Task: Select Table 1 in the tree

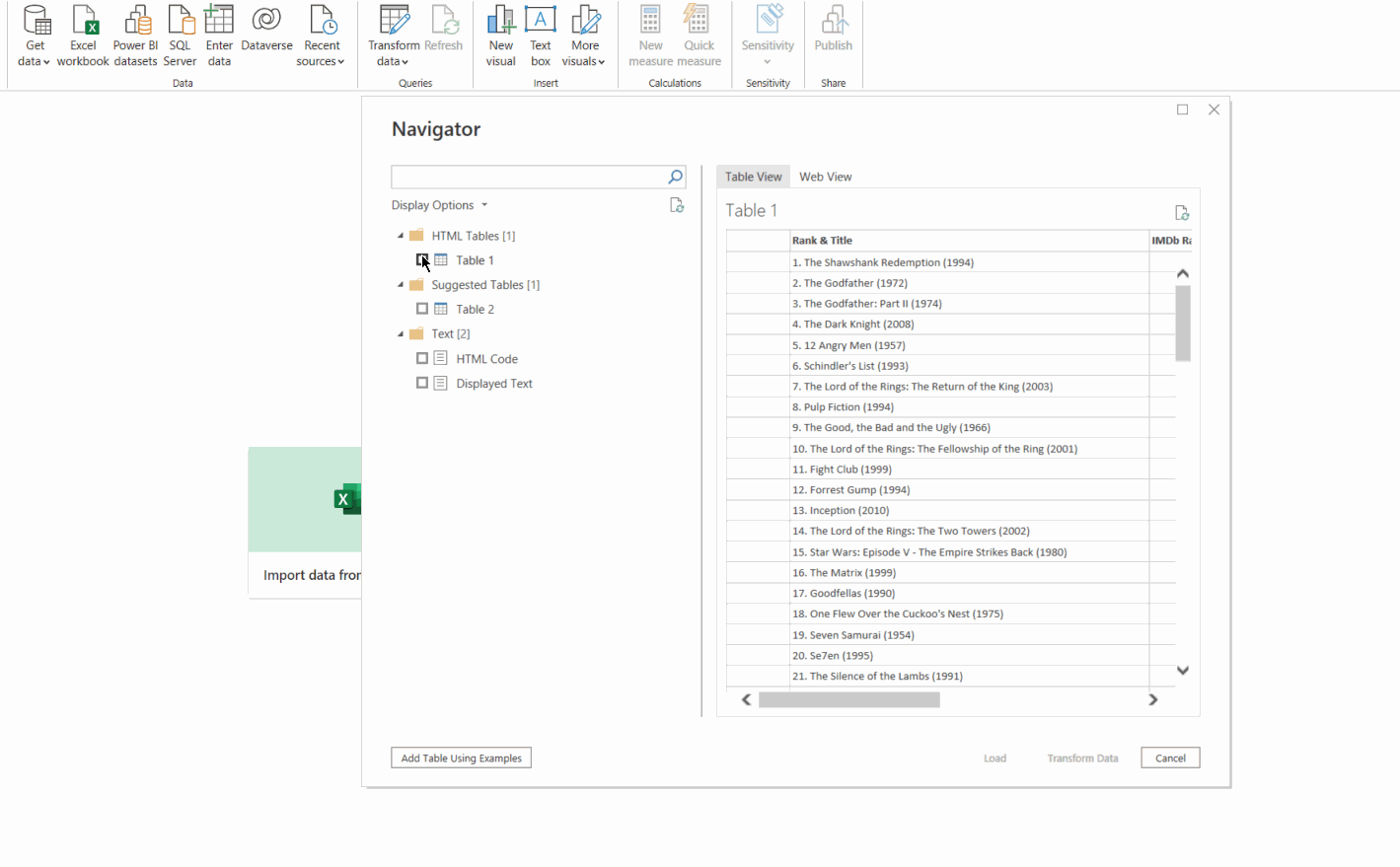Action: pos(475,260)
